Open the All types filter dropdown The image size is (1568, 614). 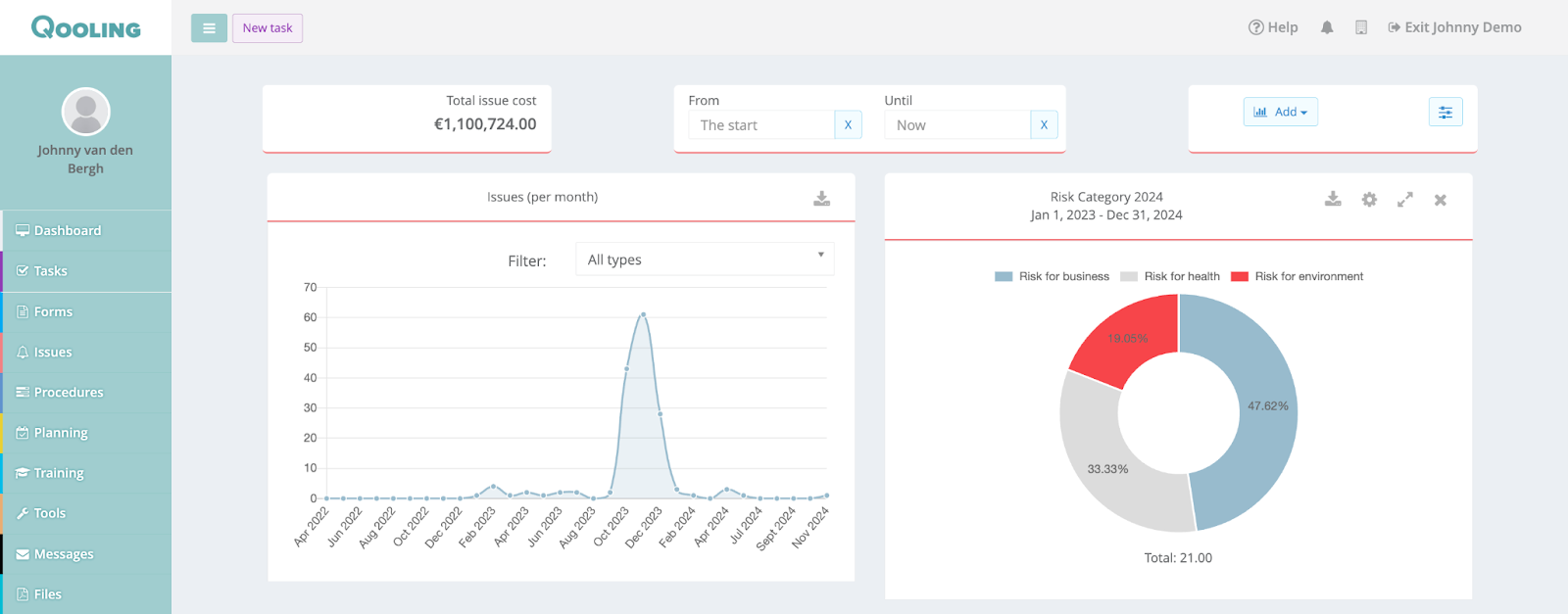[x=705, y=260]
